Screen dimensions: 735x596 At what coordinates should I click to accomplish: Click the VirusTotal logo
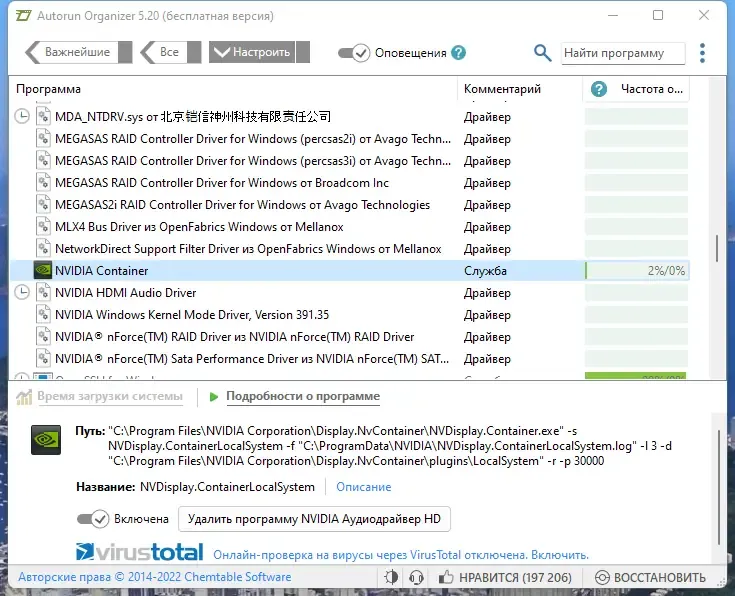[x=140, y=552]
